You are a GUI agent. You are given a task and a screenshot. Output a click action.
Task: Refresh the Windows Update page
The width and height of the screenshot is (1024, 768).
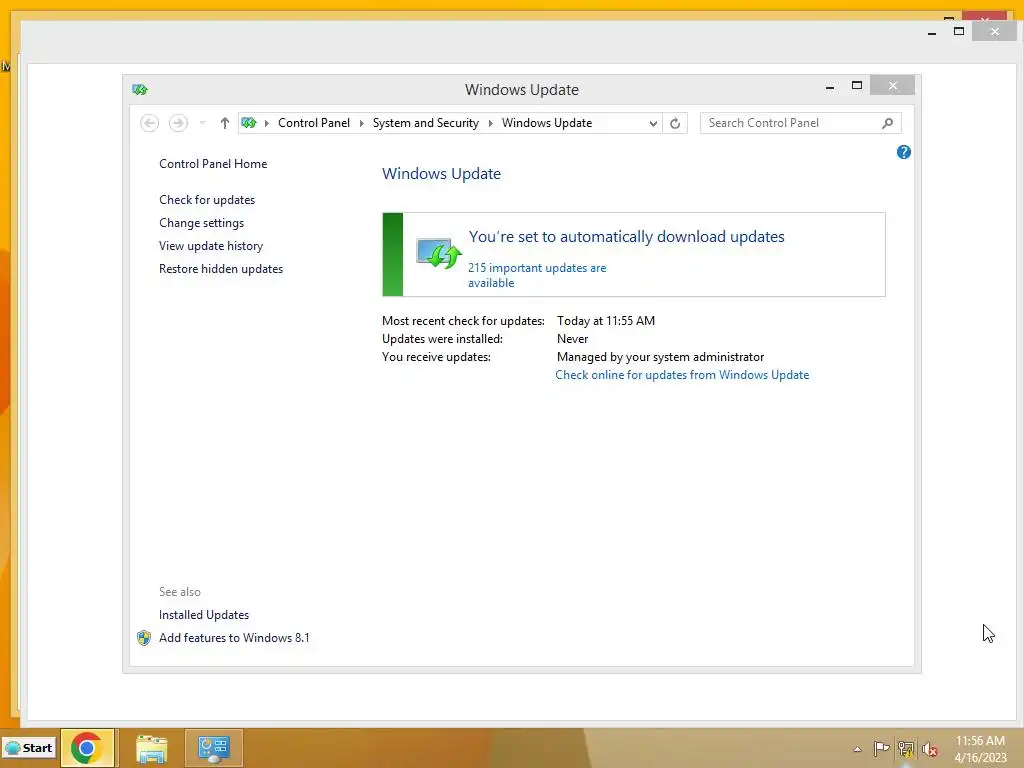tap(675, 123)
